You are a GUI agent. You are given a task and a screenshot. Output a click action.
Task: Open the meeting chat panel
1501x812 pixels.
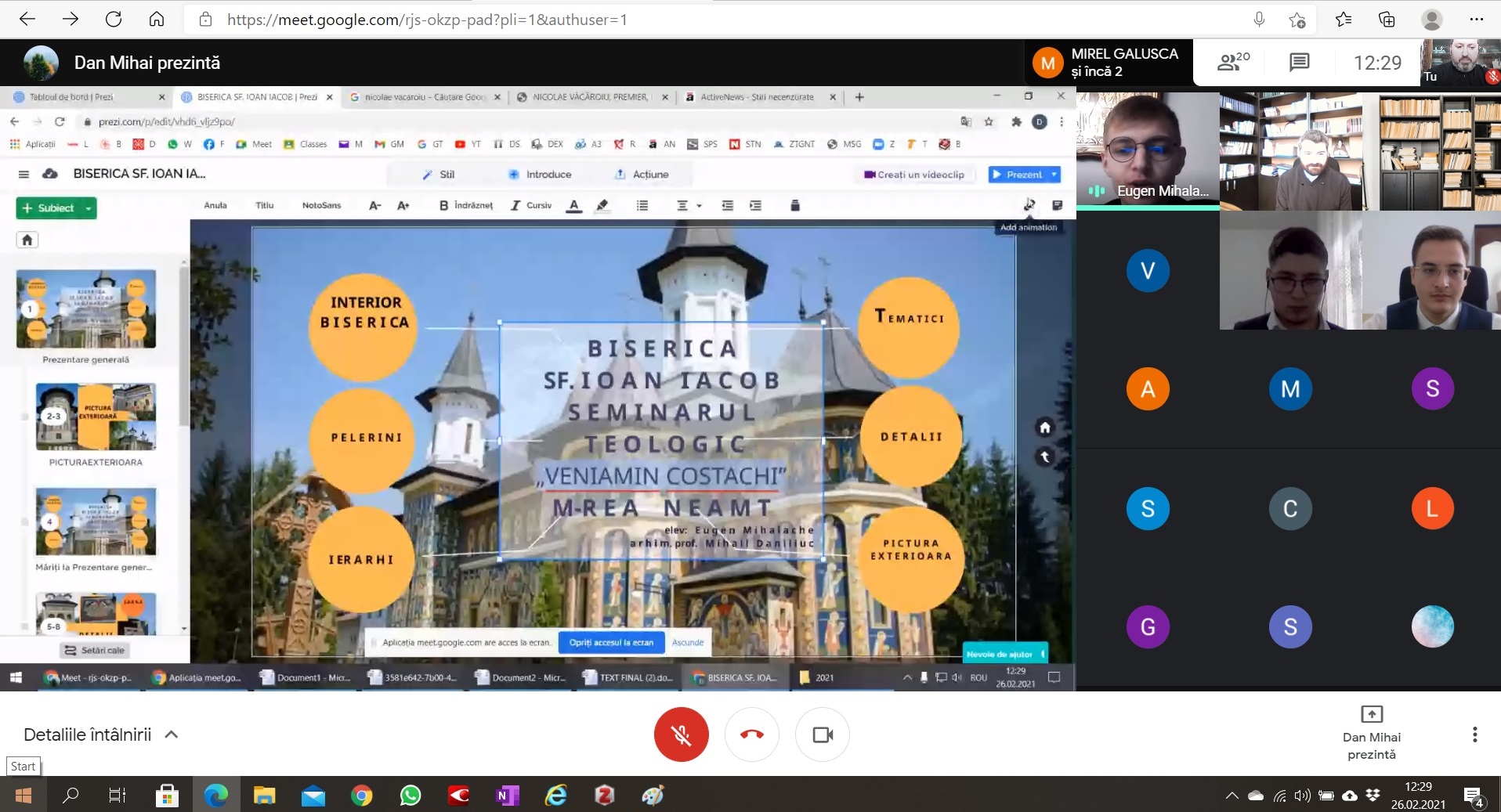(x=1299, y=62)
